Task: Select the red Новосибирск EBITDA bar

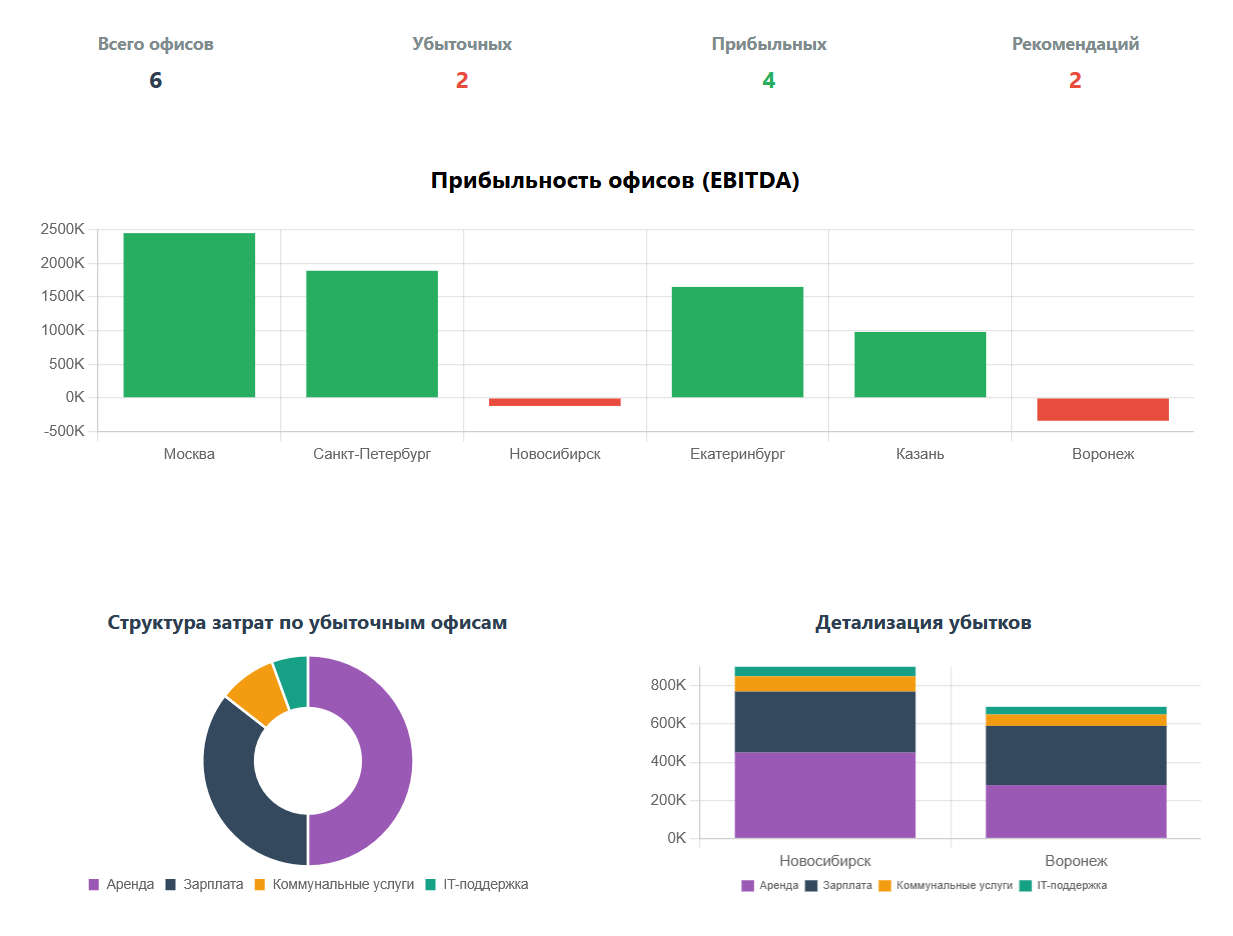Action: click(554, 402)
